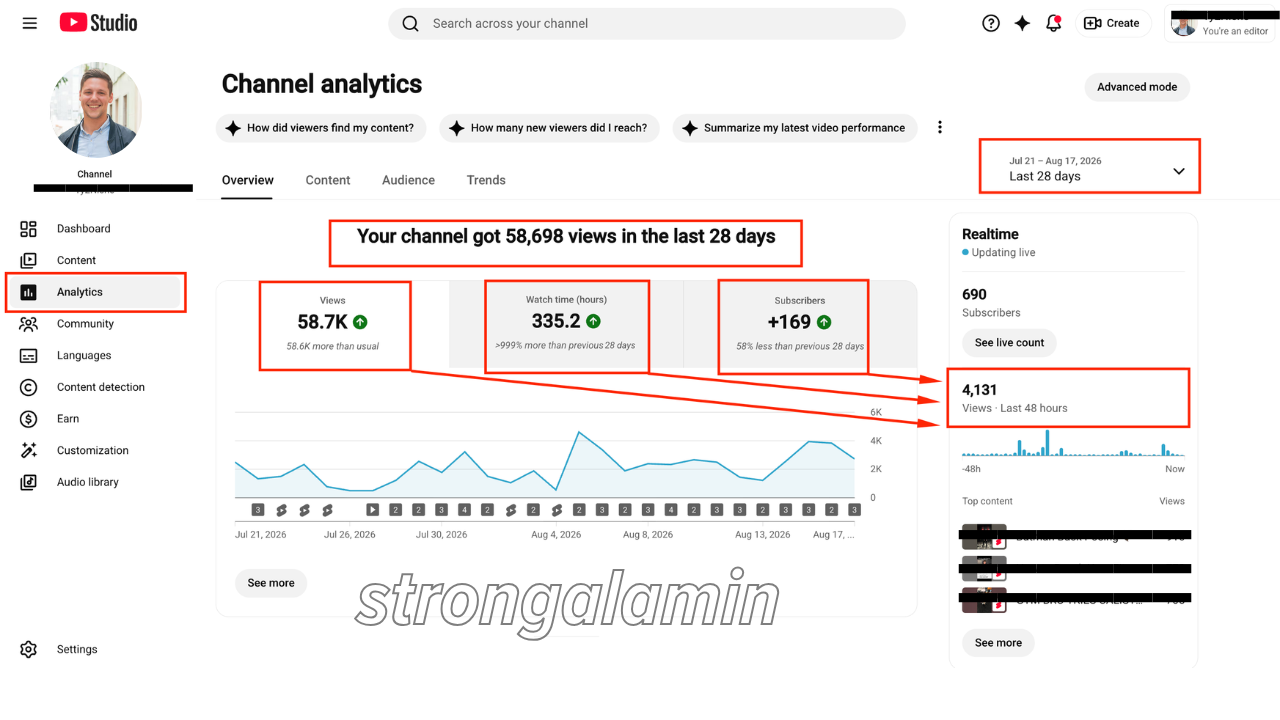Switch to the Content analytics tab
Viewport: 1280px width, 720px height.
tap(328, 180)
